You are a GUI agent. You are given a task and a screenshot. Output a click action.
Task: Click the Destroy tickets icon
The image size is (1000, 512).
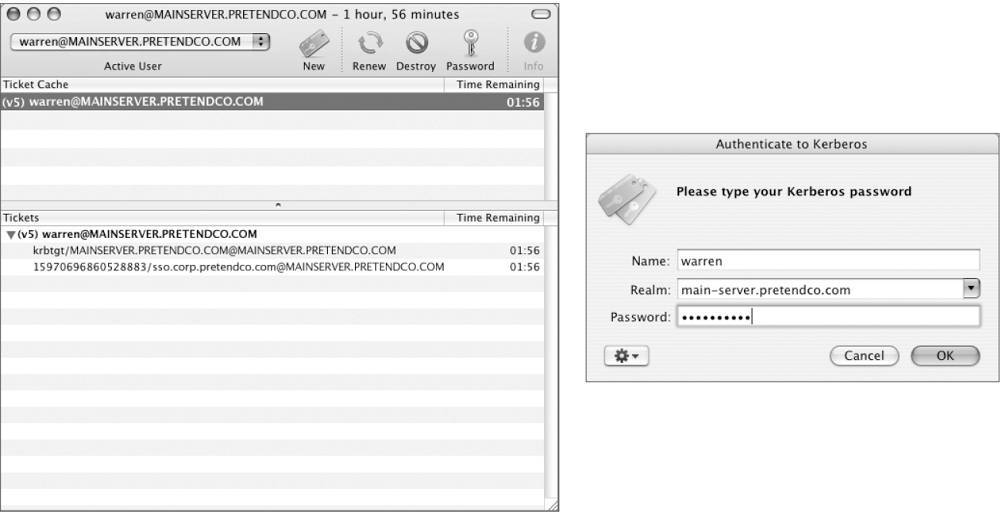416,44
